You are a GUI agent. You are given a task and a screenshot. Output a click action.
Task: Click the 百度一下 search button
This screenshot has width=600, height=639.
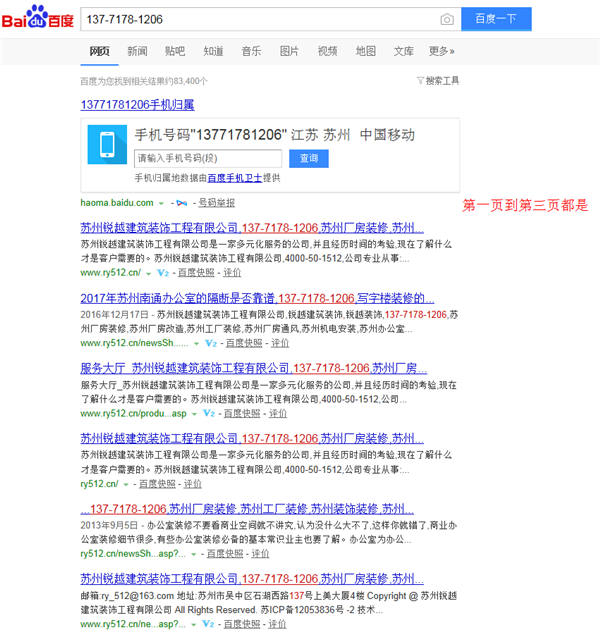click(496, 19)
